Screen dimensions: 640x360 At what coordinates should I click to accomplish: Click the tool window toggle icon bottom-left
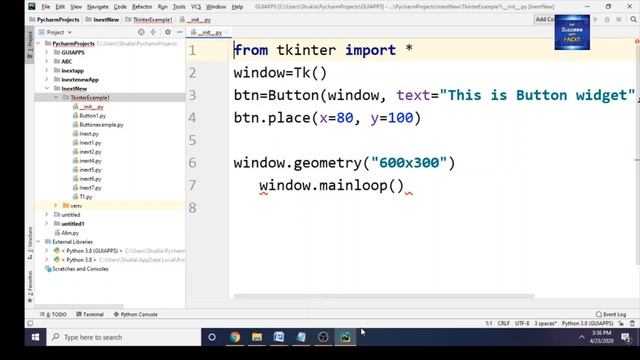click(30, 323)
